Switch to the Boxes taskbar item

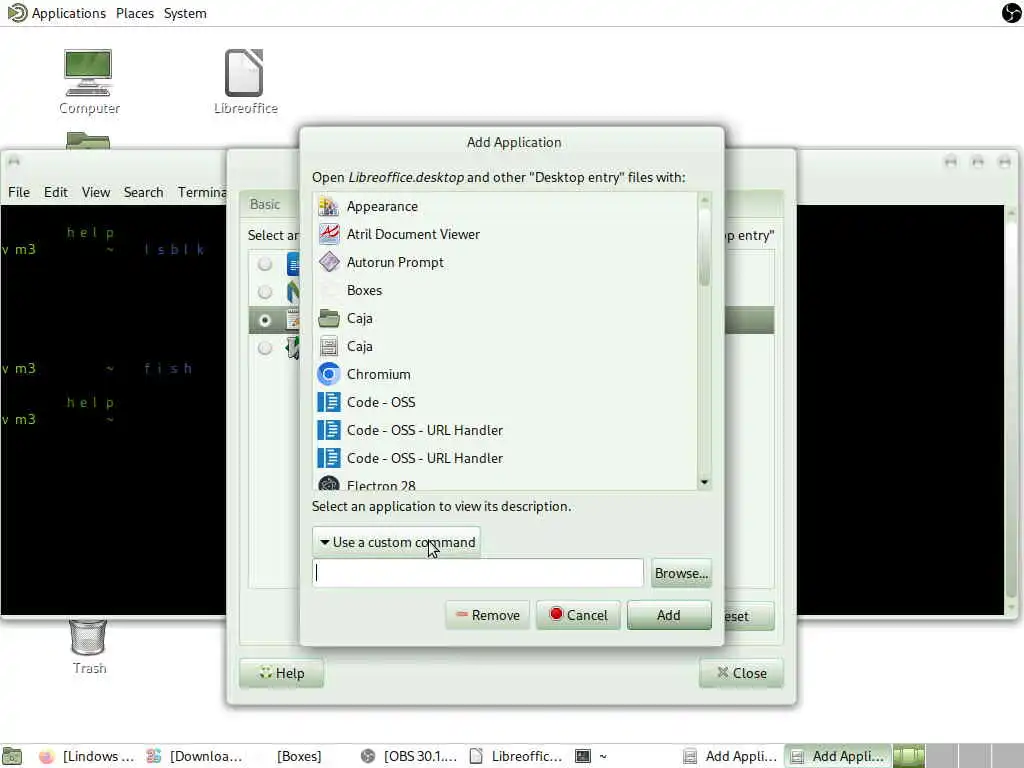click(300, 756)
